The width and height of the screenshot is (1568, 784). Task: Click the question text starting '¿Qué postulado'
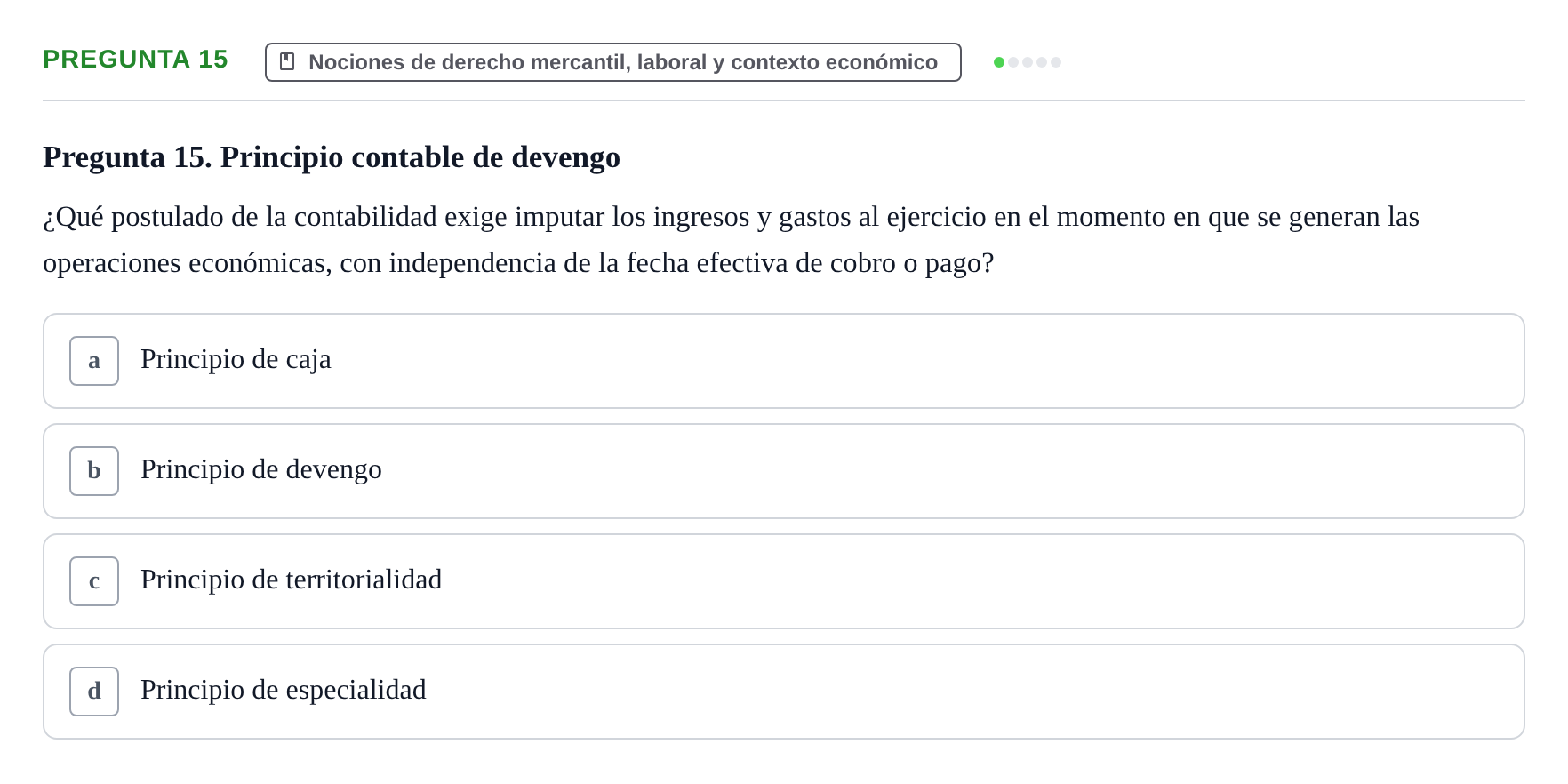click(x=731, y=240)
